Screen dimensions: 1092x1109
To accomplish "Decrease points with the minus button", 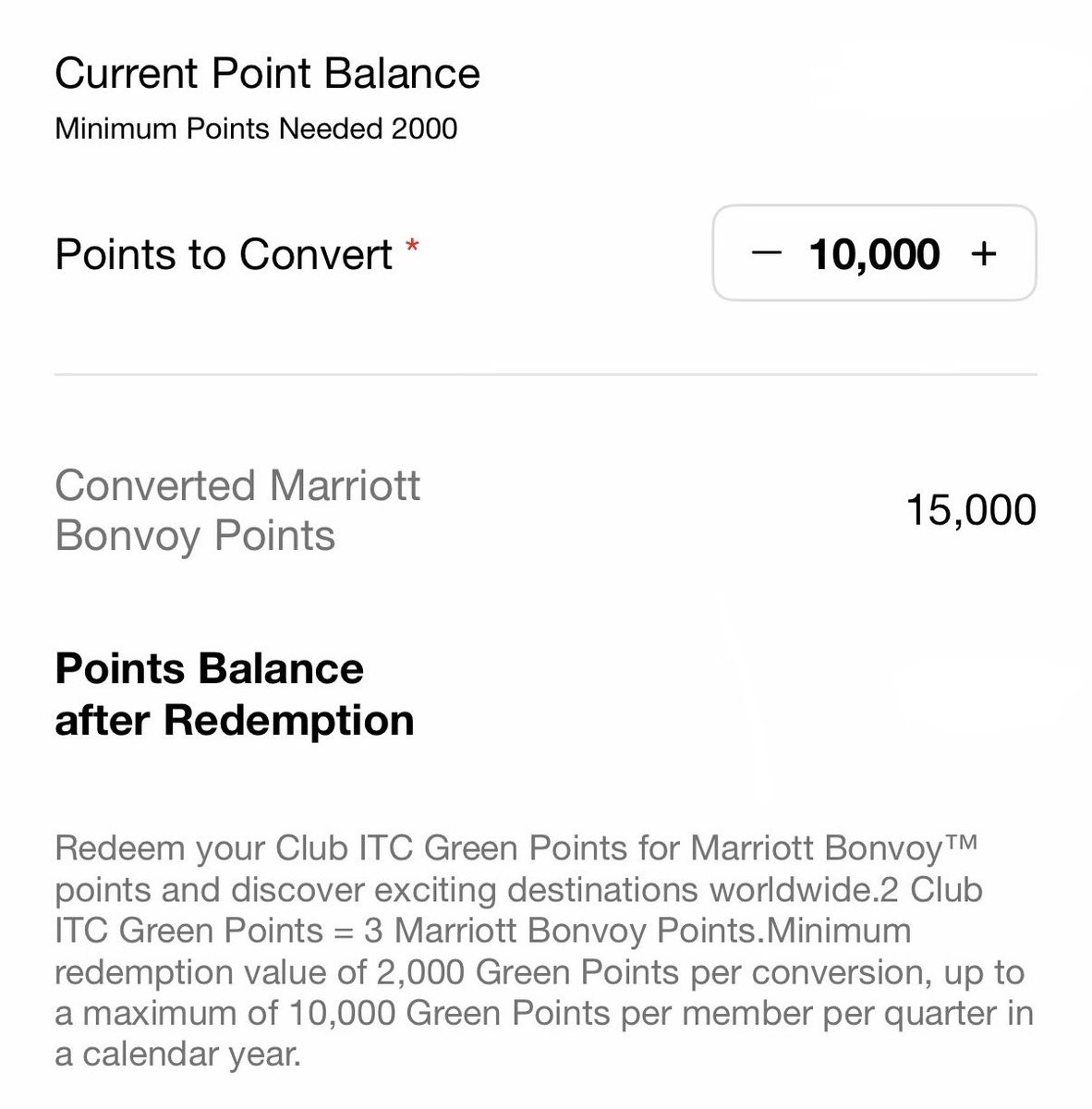I will tap(767, 253).
